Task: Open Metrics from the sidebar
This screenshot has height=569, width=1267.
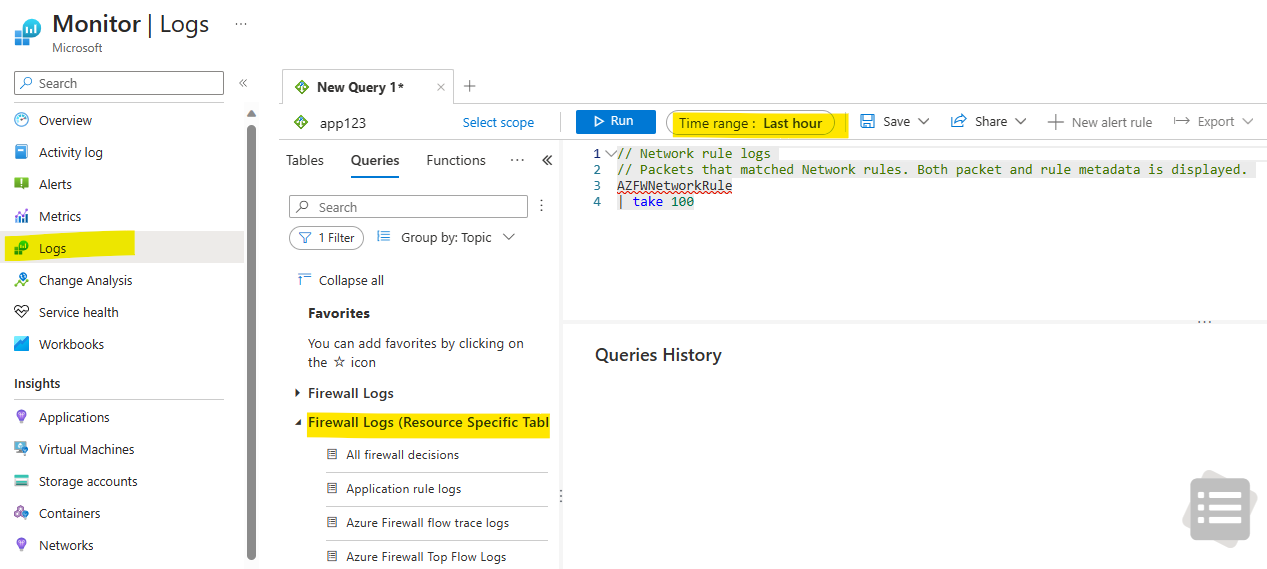Action: 59,216
